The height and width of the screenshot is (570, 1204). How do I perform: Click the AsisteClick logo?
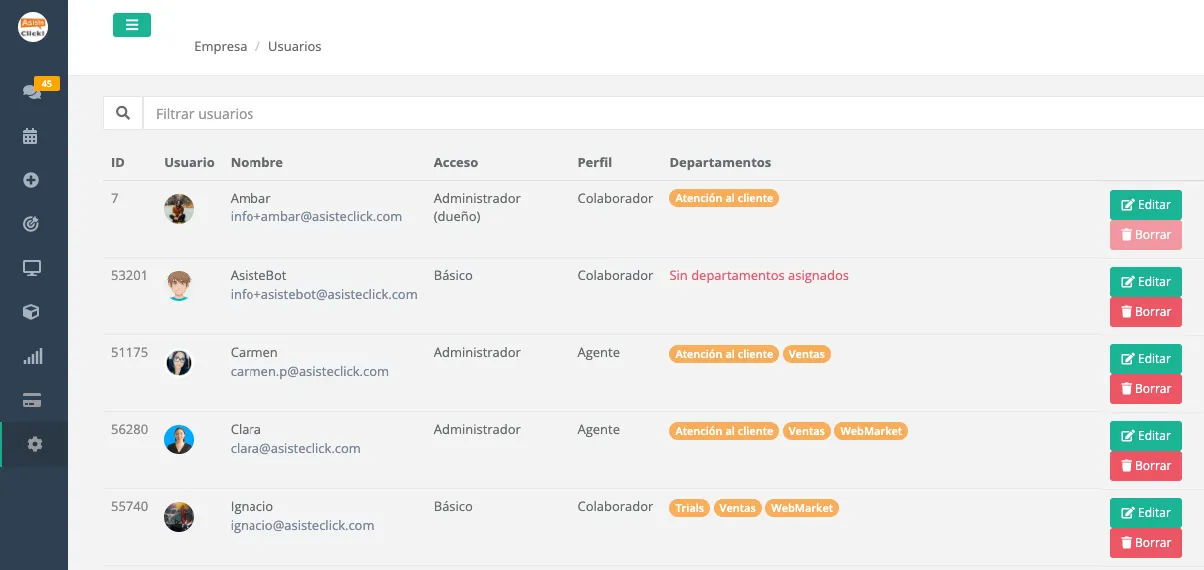point(33,27)
